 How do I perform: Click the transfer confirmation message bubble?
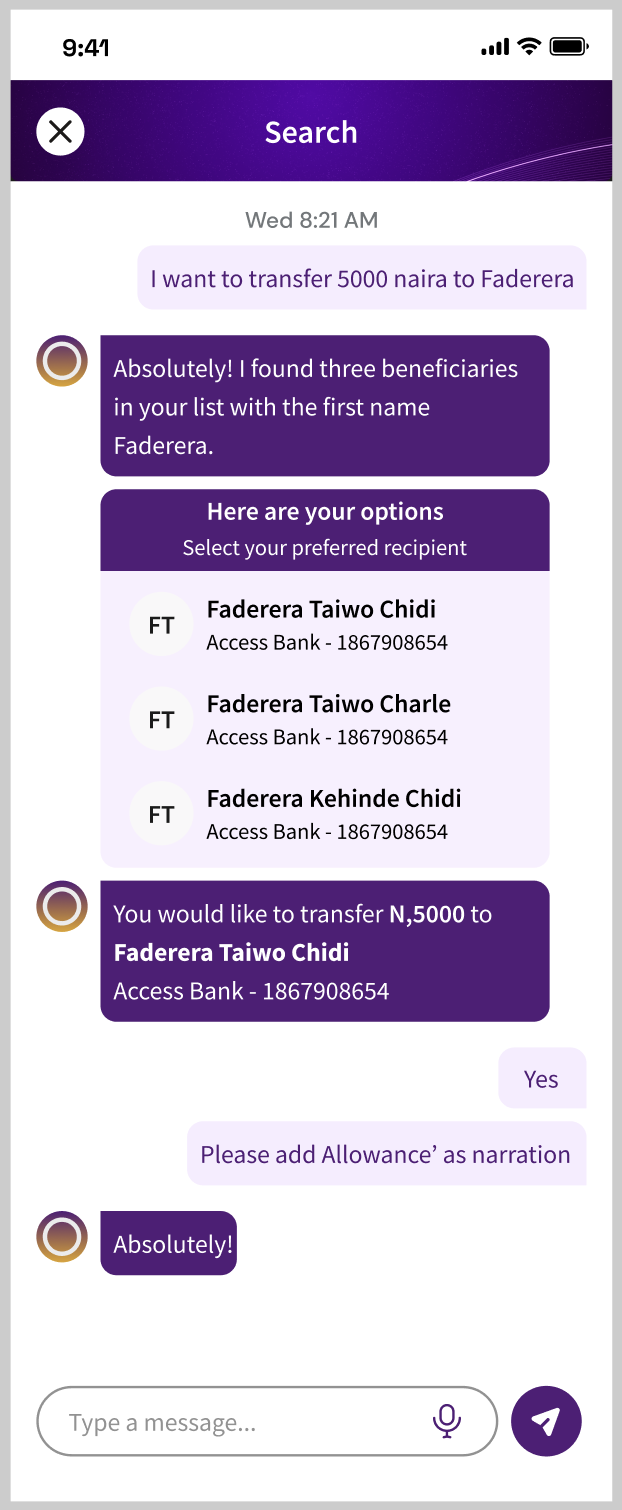click(x=325, y=951)
